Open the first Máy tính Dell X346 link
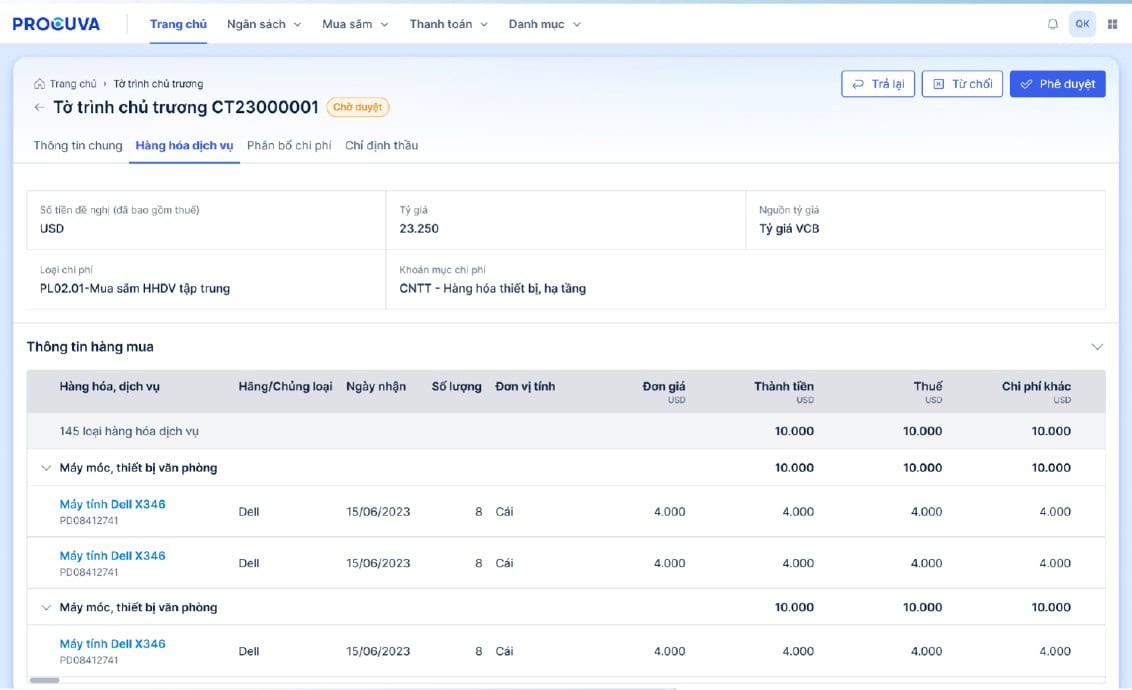This screenshot has height=690, width=1132. [x=113, y=504]
